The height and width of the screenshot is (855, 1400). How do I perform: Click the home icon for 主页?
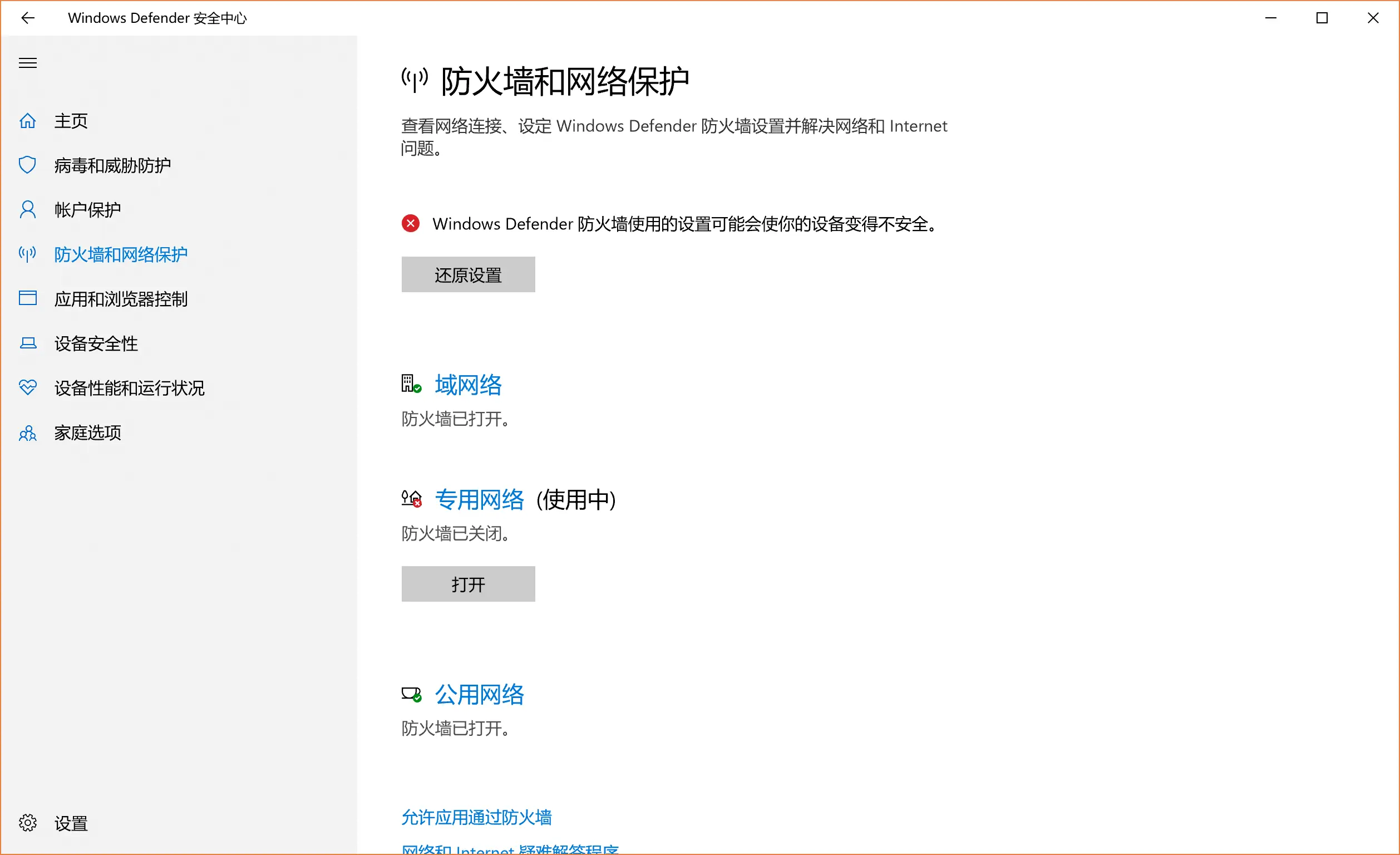[x=27, y=121]
